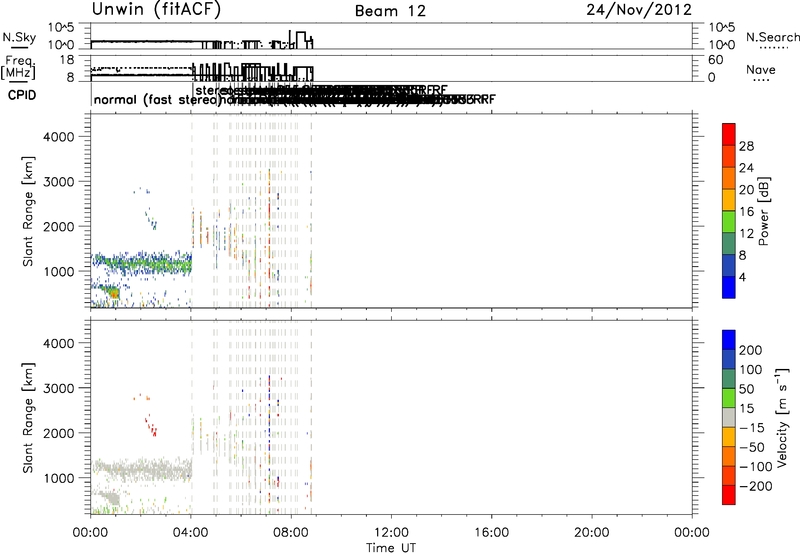Click the '16:00' time axis label

[491, 532]
